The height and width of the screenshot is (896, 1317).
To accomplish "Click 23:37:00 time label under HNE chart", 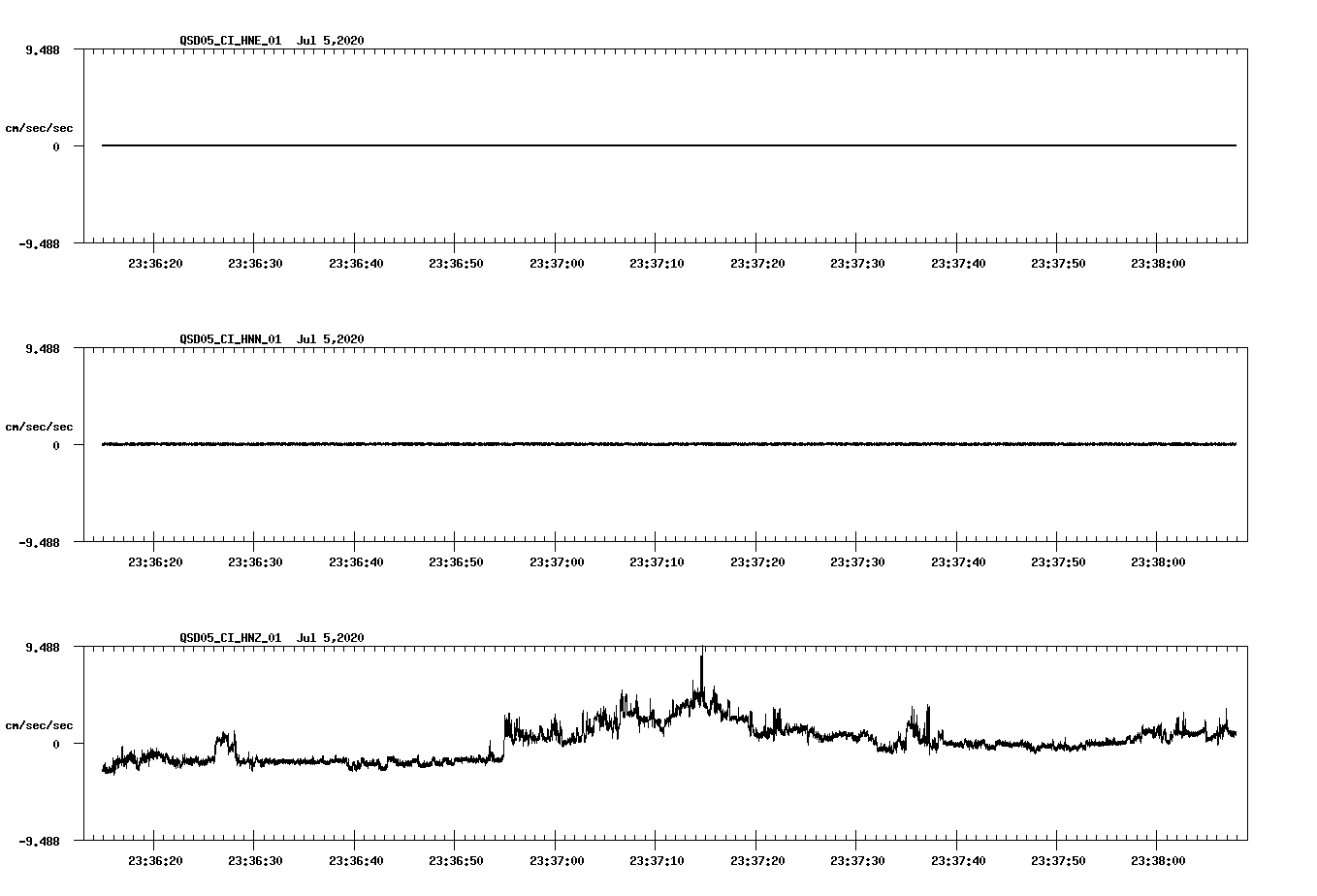I will tap(556, 264).
